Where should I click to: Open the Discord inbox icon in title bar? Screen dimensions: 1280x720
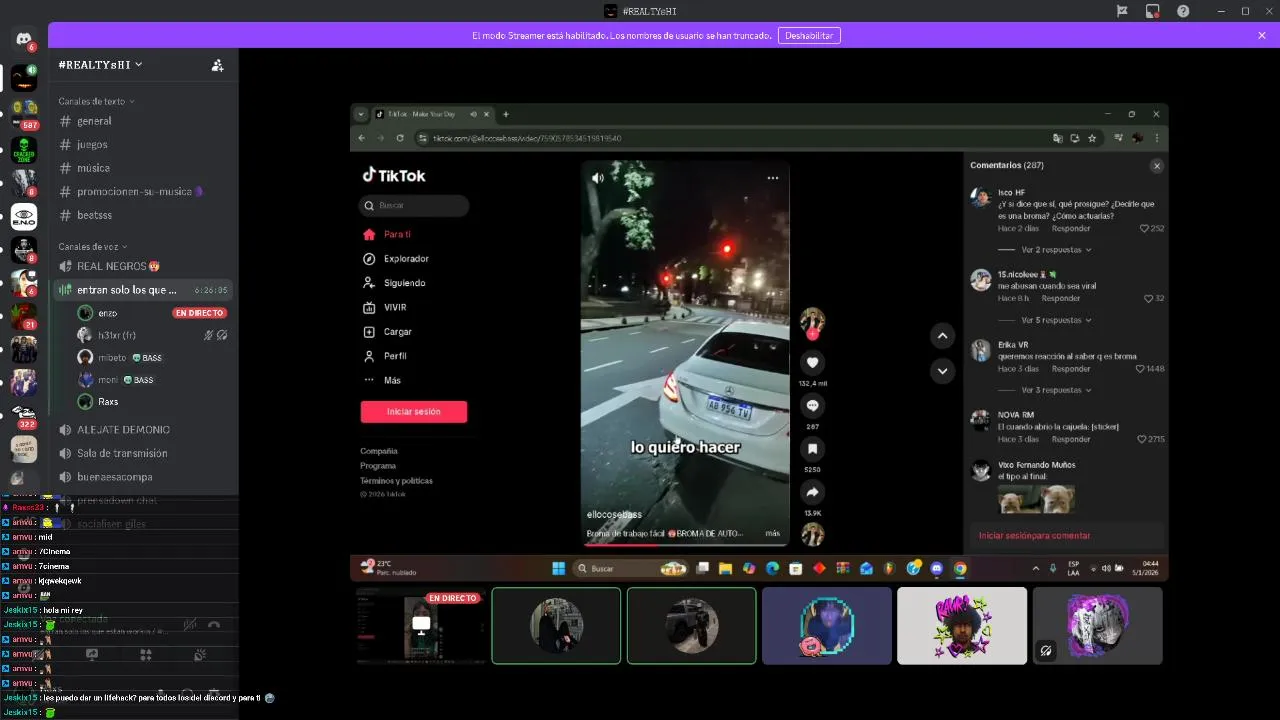[x=1152, y=11]
